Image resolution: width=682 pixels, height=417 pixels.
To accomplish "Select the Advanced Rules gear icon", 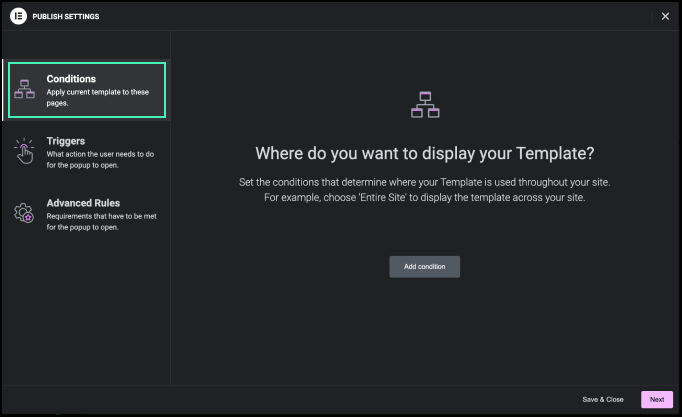I will pyautogui.click(x=25, y=212).
